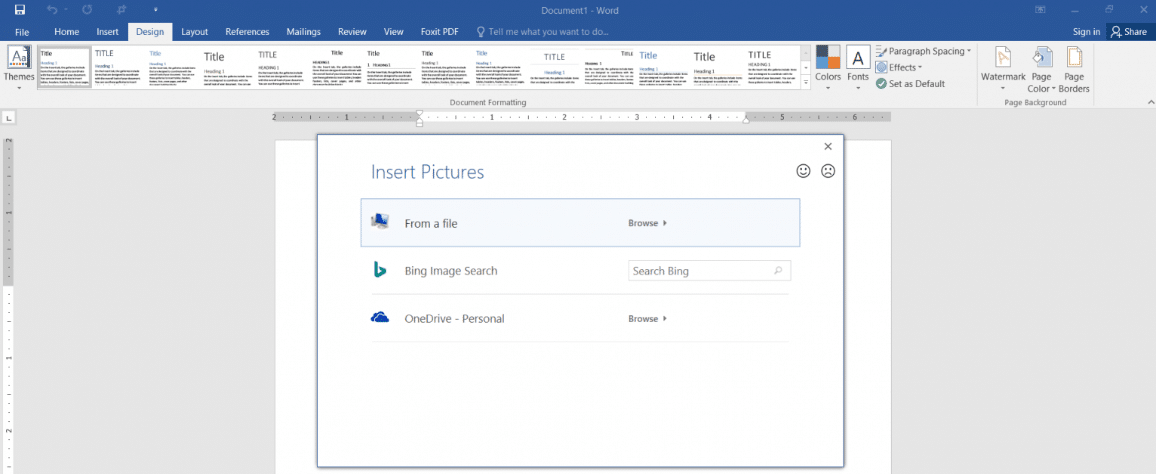Open the Themes gallery icon
Image resolution: width=1156 pixels, height=474 pixels.
click(x=19, y=61)
